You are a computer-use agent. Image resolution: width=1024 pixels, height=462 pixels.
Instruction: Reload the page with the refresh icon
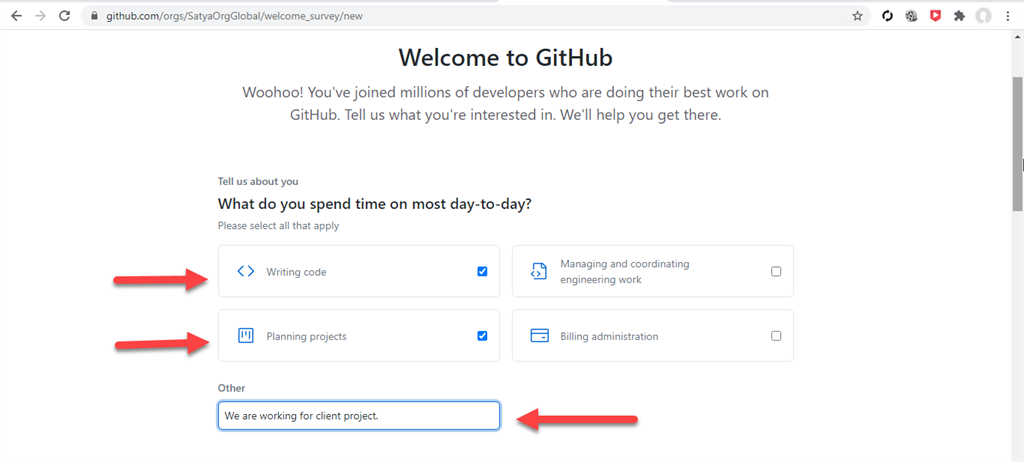click(65, 16)
